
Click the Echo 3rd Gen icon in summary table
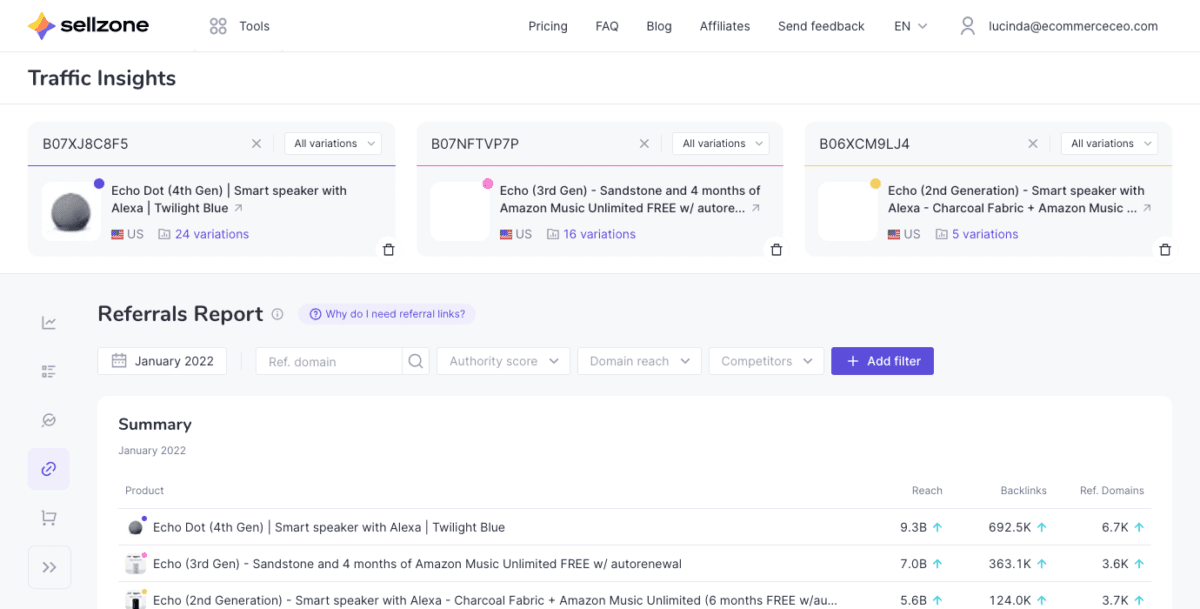136,564
